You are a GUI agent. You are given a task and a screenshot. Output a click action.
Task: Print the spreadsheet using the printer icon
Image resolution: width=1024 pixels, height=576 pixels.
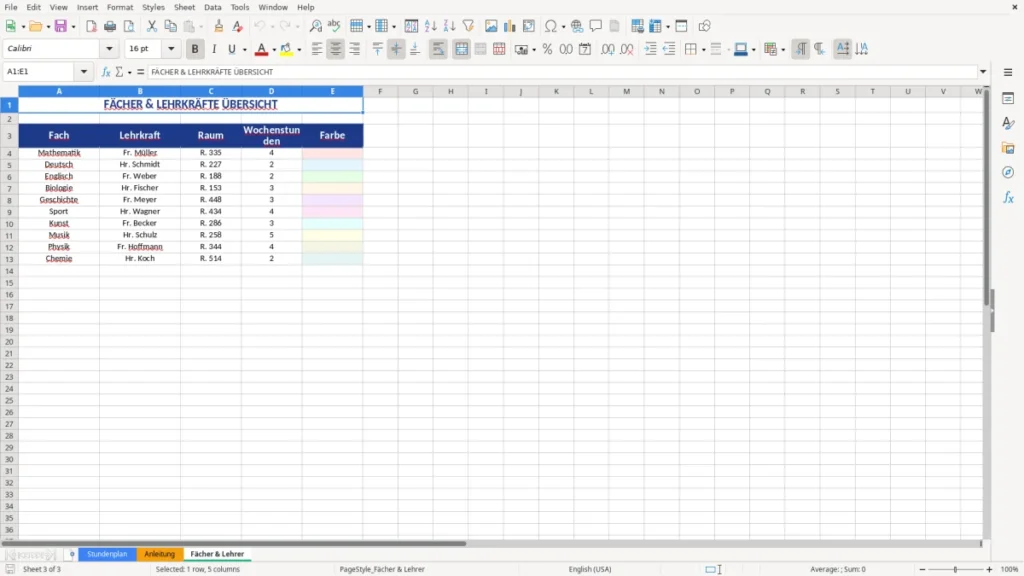pos(110,26)
